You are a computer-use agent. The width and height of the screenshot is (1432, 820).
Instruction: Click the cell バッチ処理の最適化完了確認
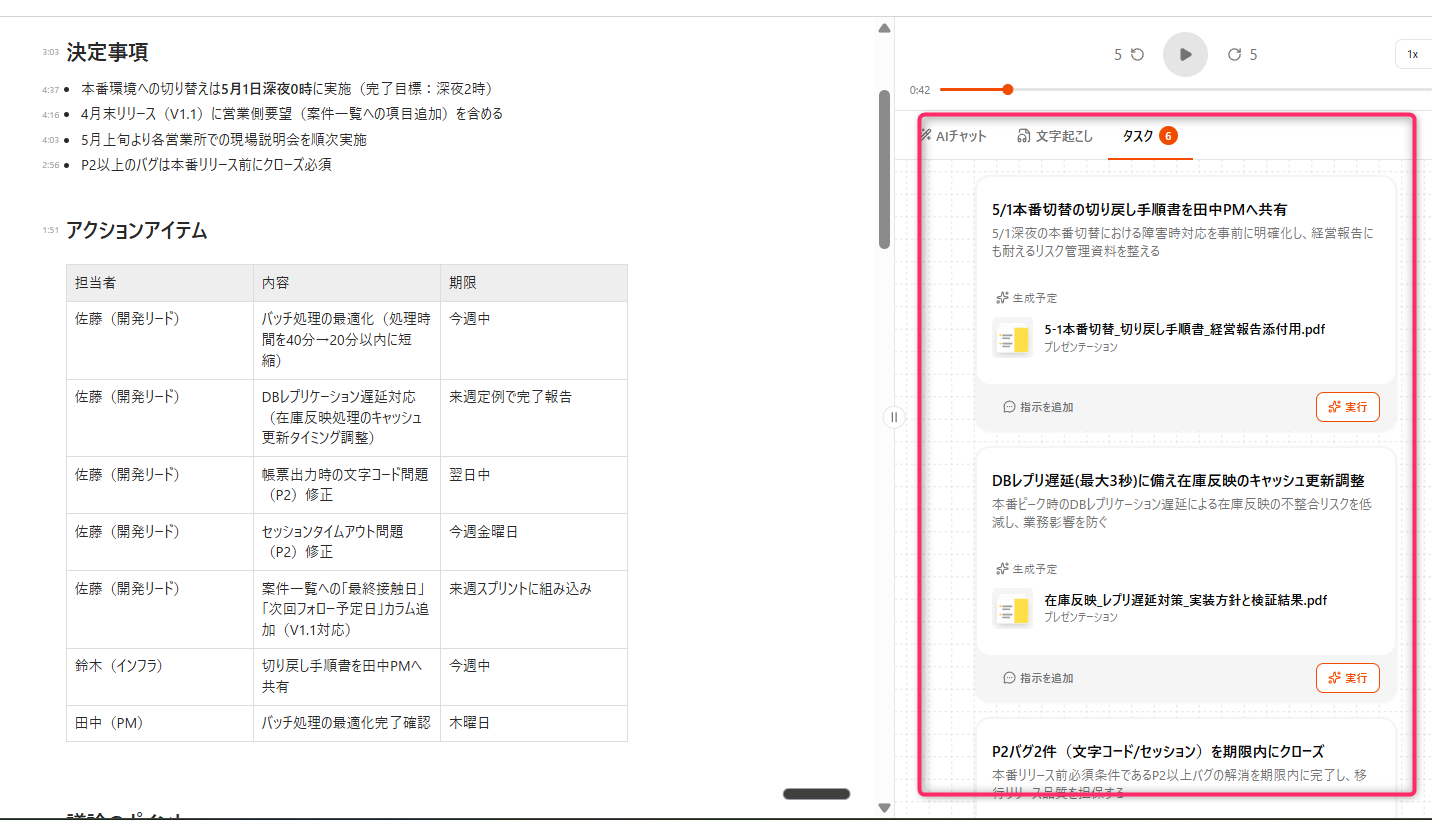tap(347, 723)
